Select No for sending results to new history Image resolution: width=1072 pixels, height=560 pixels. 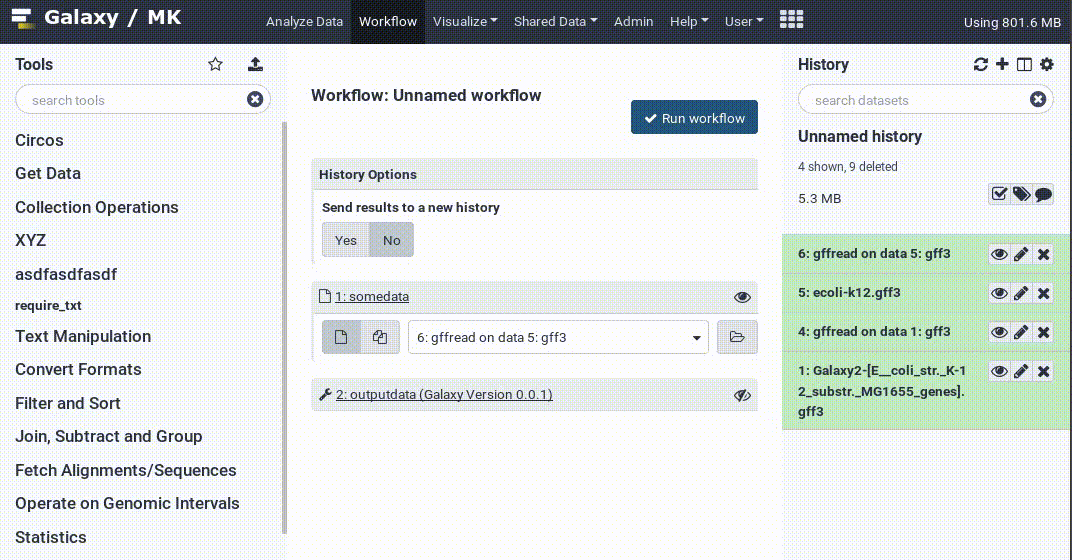click(391, 240)
